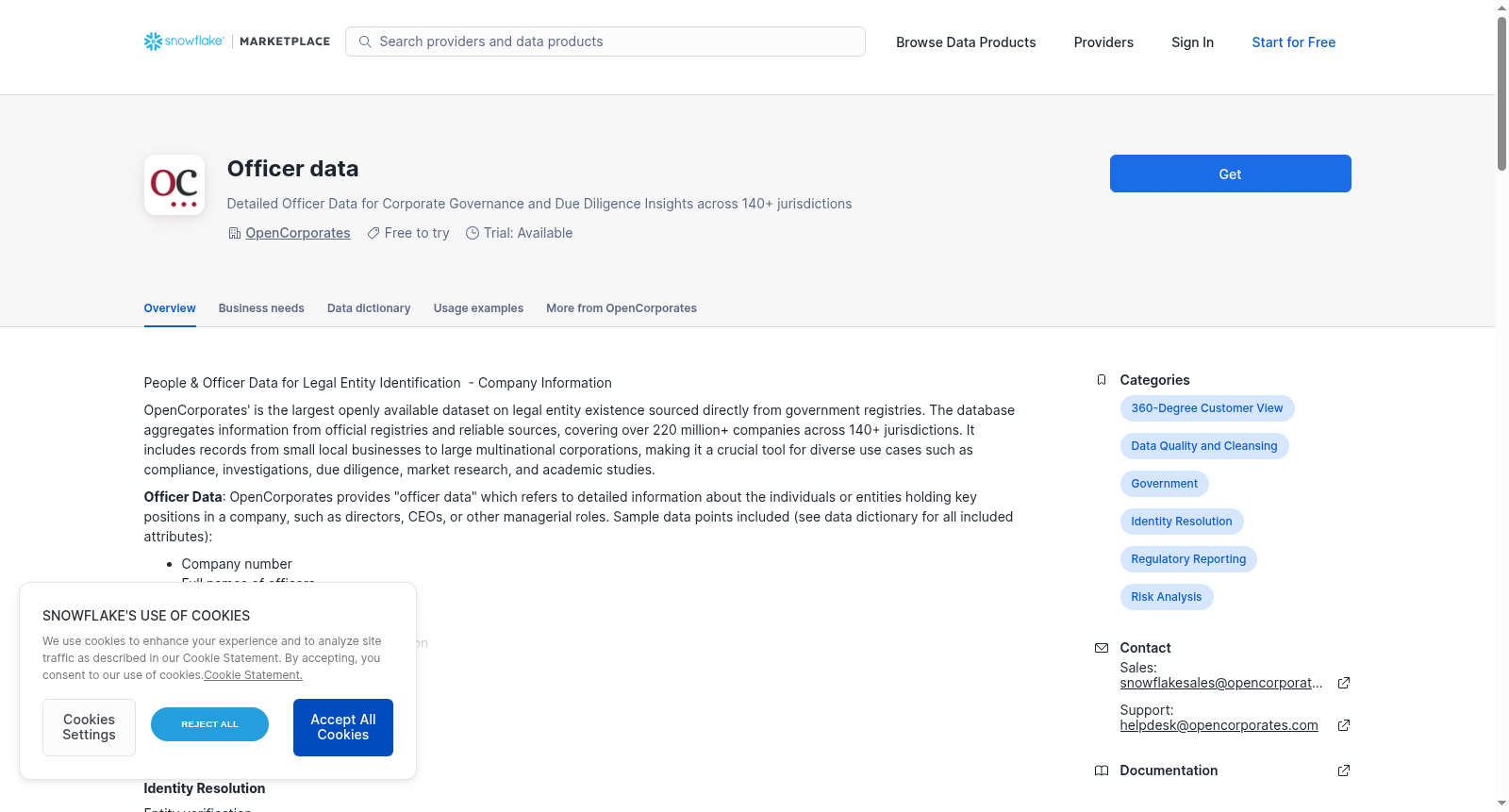
Task: Switch to the Data dictionary tab
Action: pos(369,308)
